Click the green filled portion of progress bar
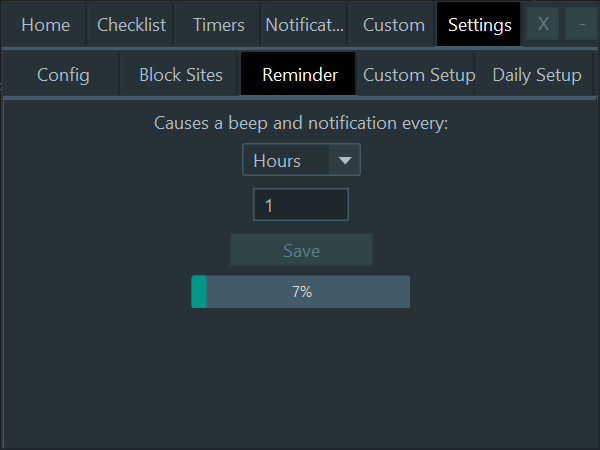This screenshot has width=600, height=450. 199,292
